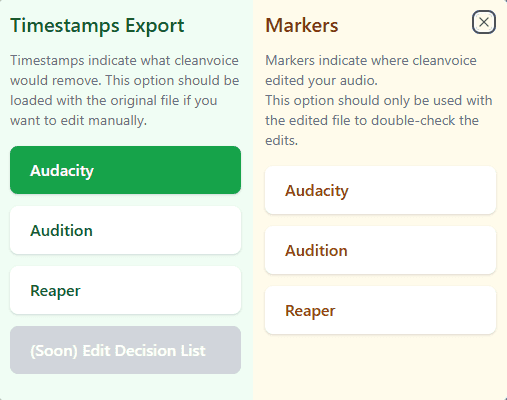Image resolution: width=507 pixels, height=400 pixels.
Task: Export timestamps for Audacity (green button)
Action: click(125, 170)
